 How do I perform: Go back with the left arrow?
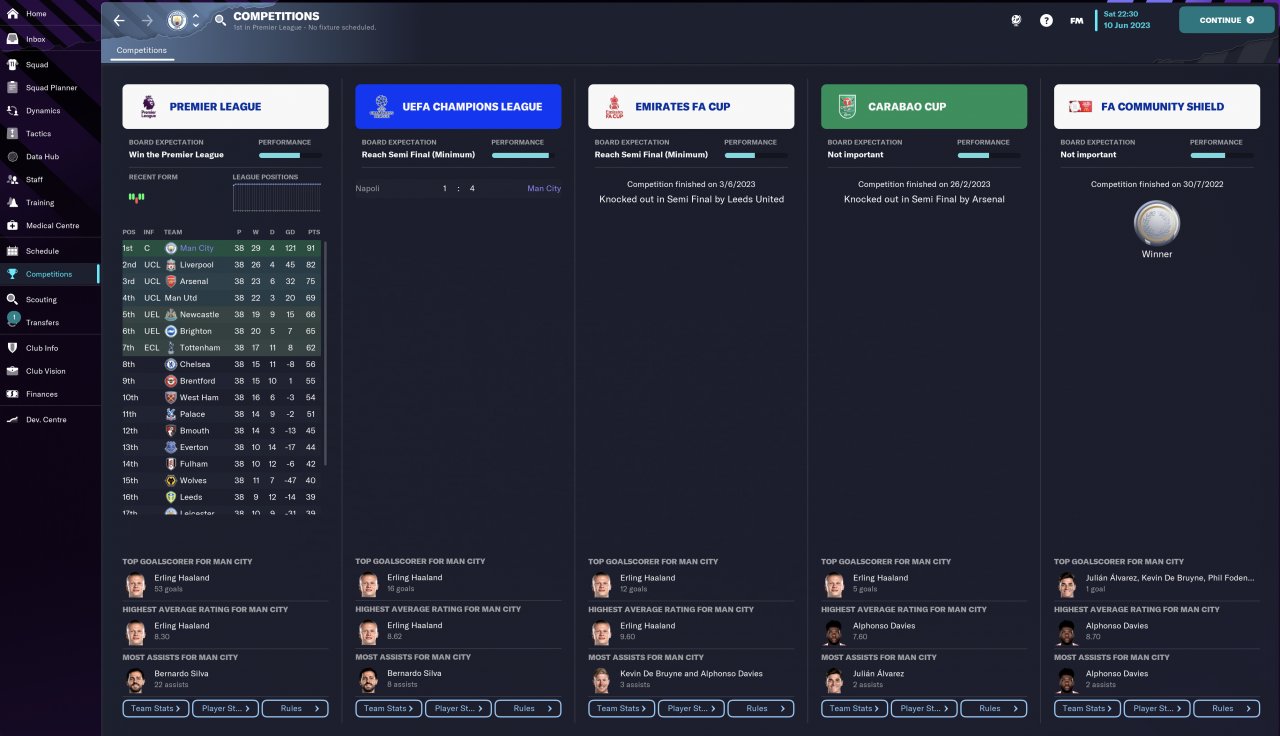(x=119, y=20)
